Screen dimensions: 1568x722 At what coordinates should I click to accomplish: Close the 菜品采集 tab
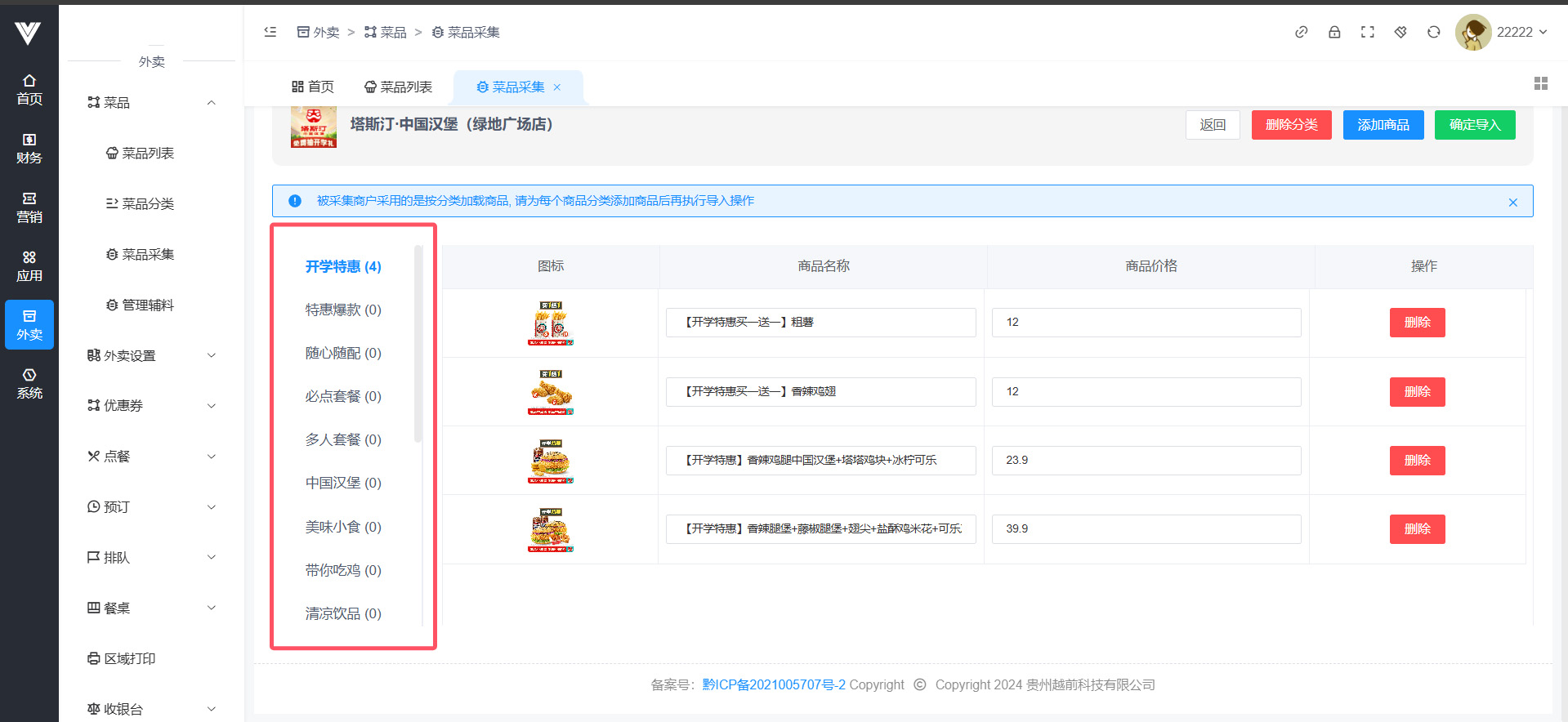557,87
